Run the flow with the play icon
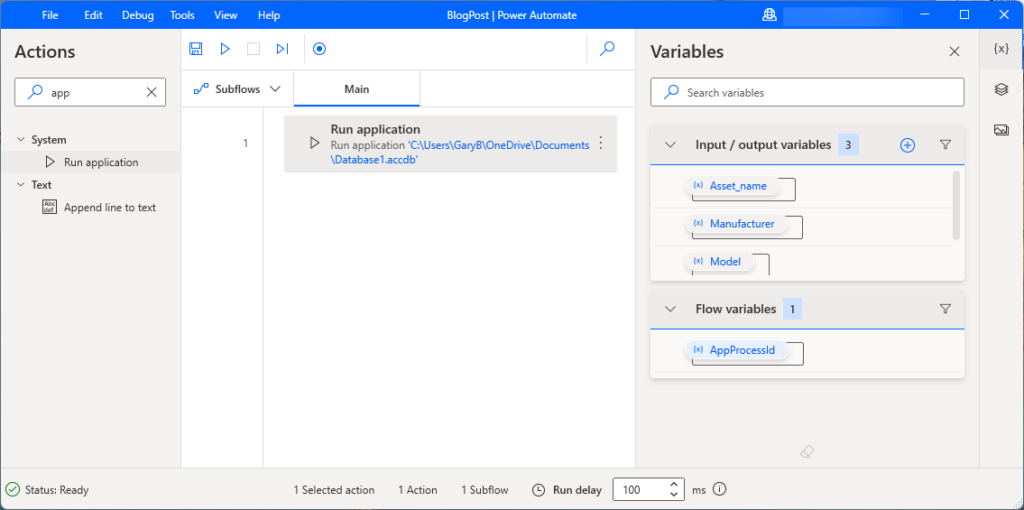1024x510 pixels. click(225, 49)
